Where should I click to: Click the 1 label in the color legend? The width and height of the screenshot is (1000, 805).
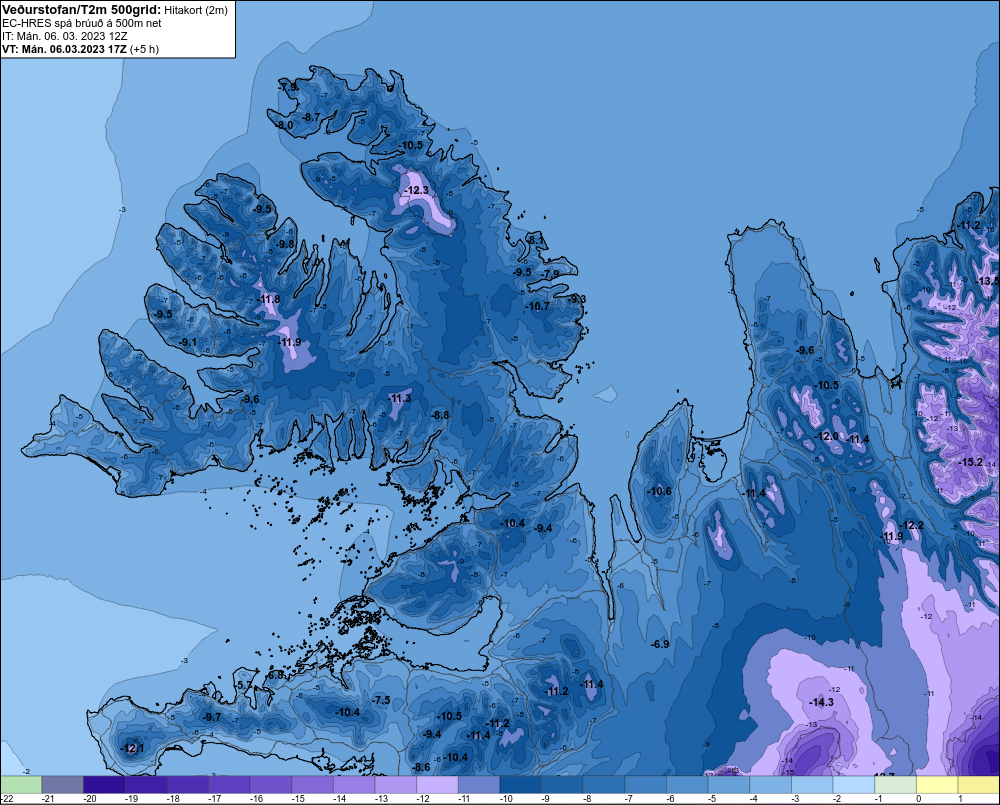[960, 799]
